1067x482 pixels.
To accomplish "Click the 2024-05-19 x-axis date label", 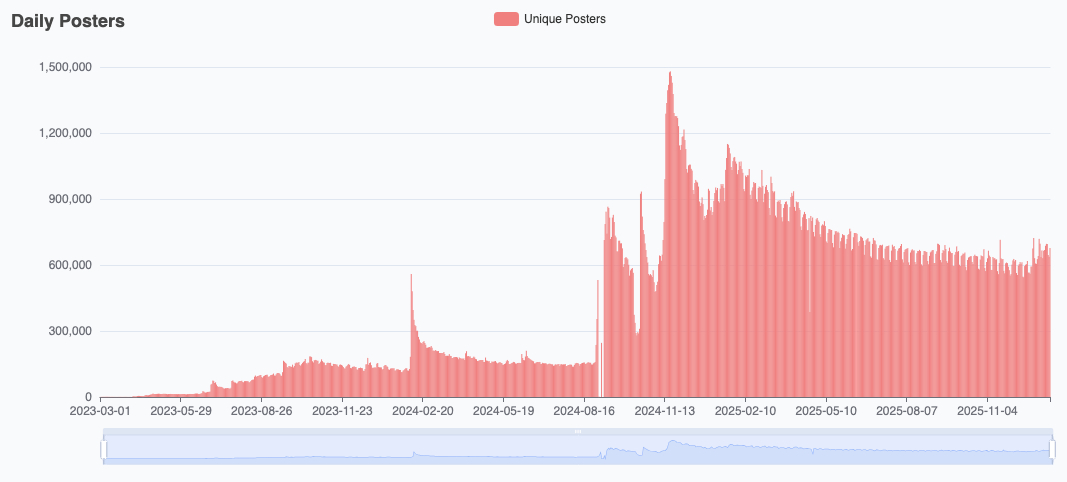I will point(504,410).
